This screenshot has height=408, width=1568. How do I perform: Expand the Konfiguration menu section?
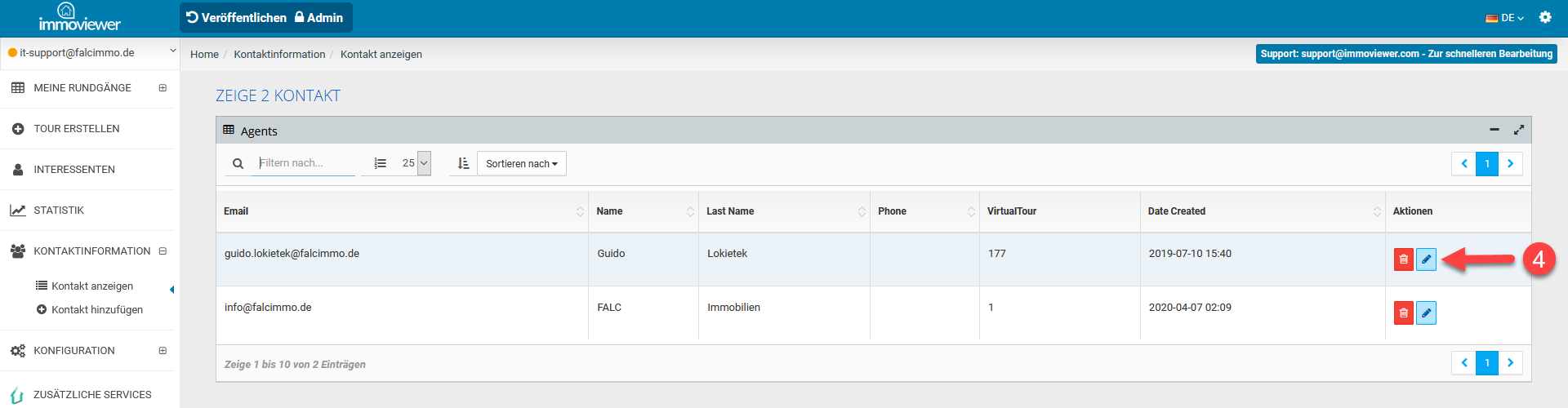pyautogui.click(x=163, y=351)
